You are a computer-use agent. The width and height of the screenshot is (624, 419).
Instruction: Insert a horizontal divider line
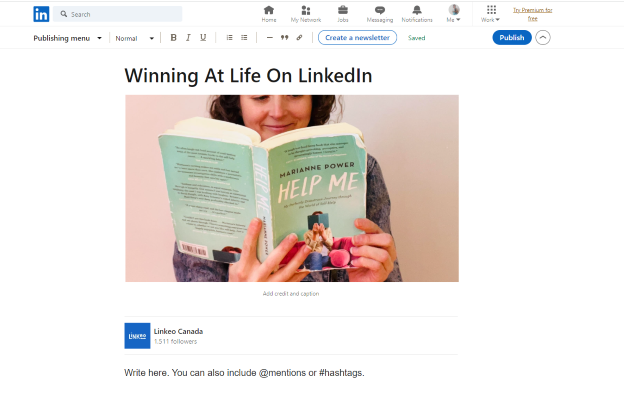pos(270,37)
